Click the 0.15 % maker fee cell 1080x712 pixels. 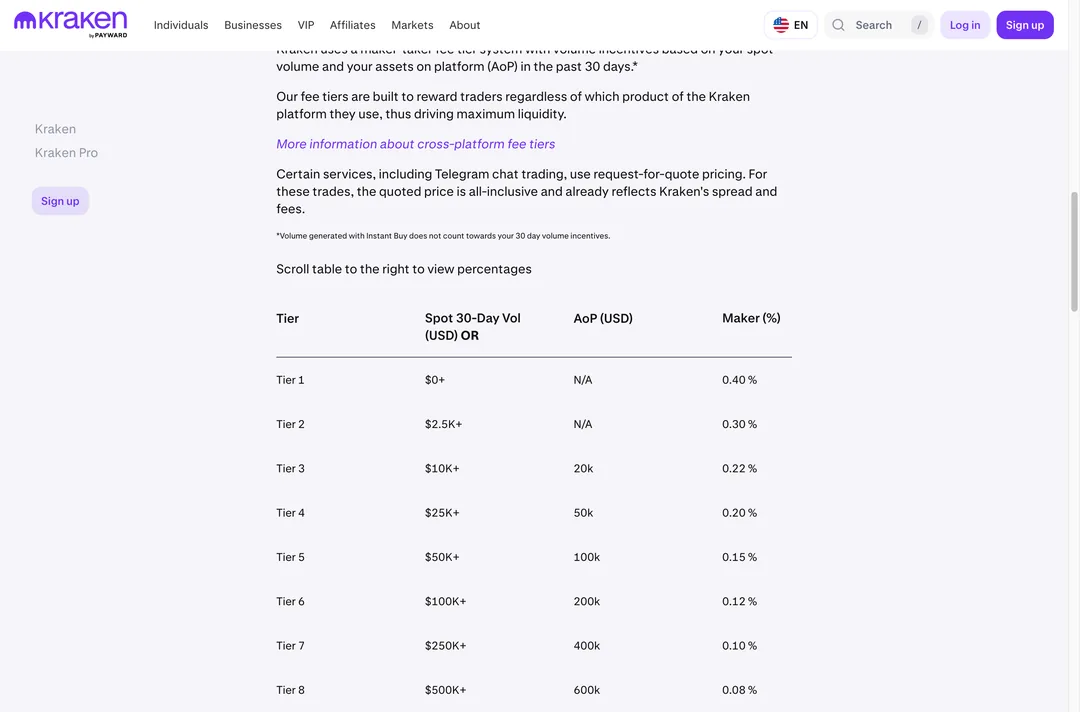point(739,557)
